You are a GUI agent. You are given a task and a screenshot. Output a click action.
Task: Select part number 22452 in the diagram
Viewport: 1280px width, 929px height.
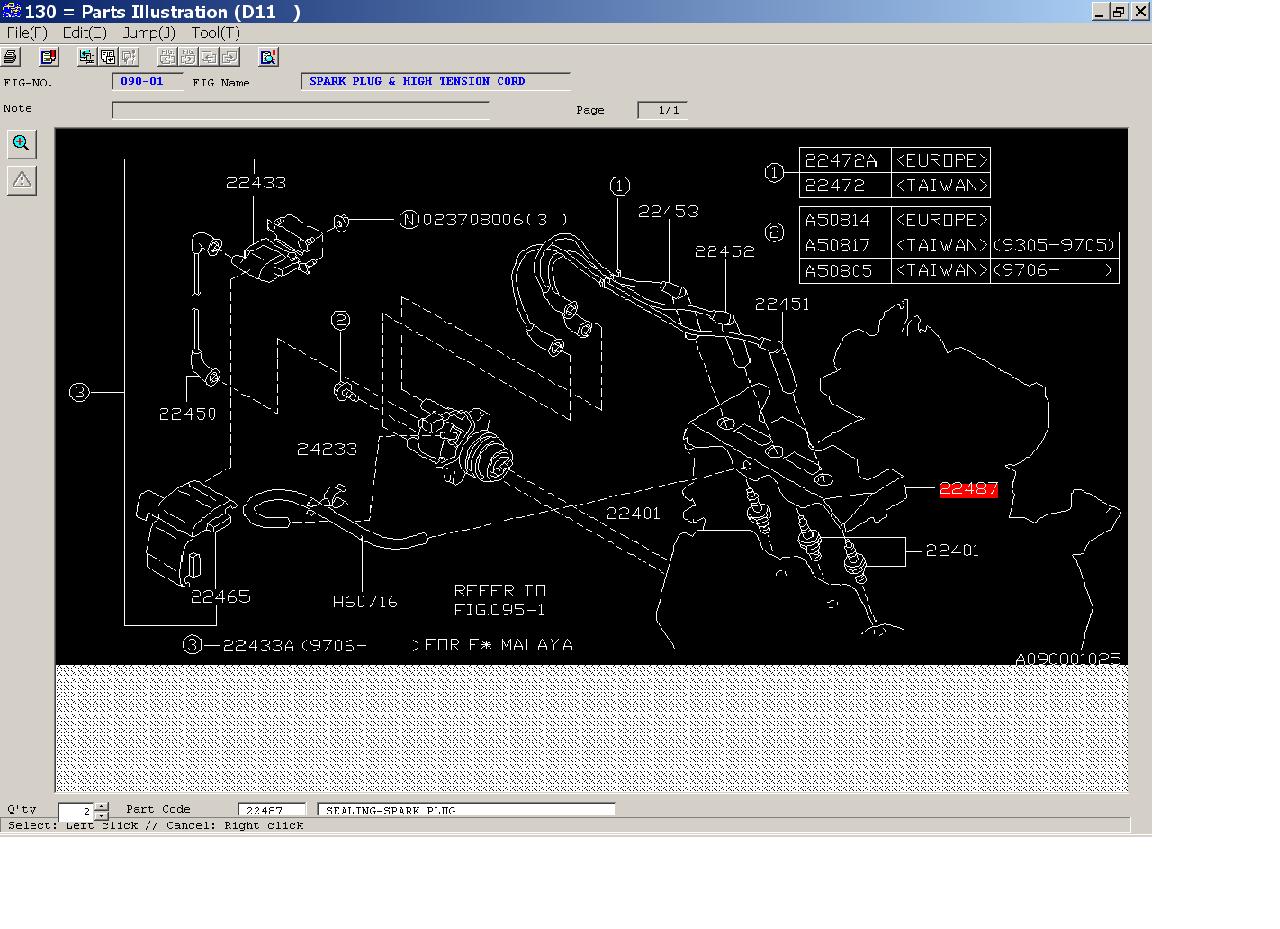click(725, 251)
